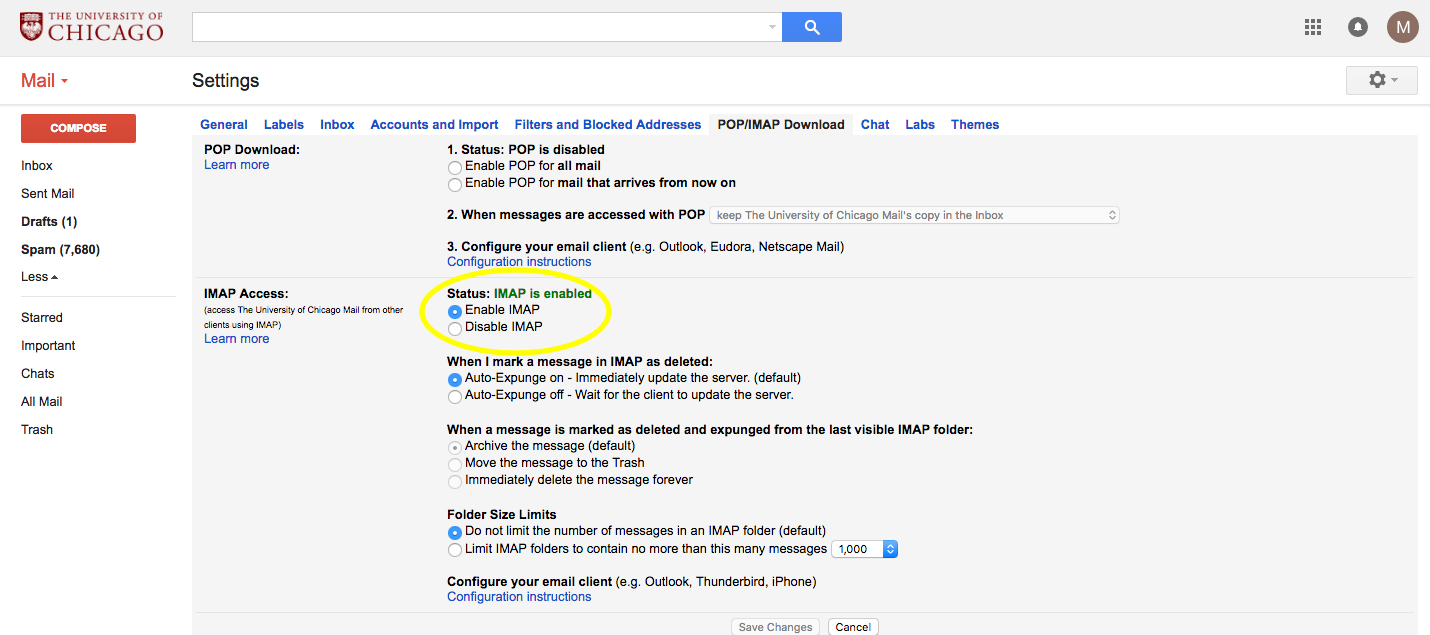Screen dimensions: 1430x635
Task: Open POP Configuration instructions link
Action: [x=519, y=262]
